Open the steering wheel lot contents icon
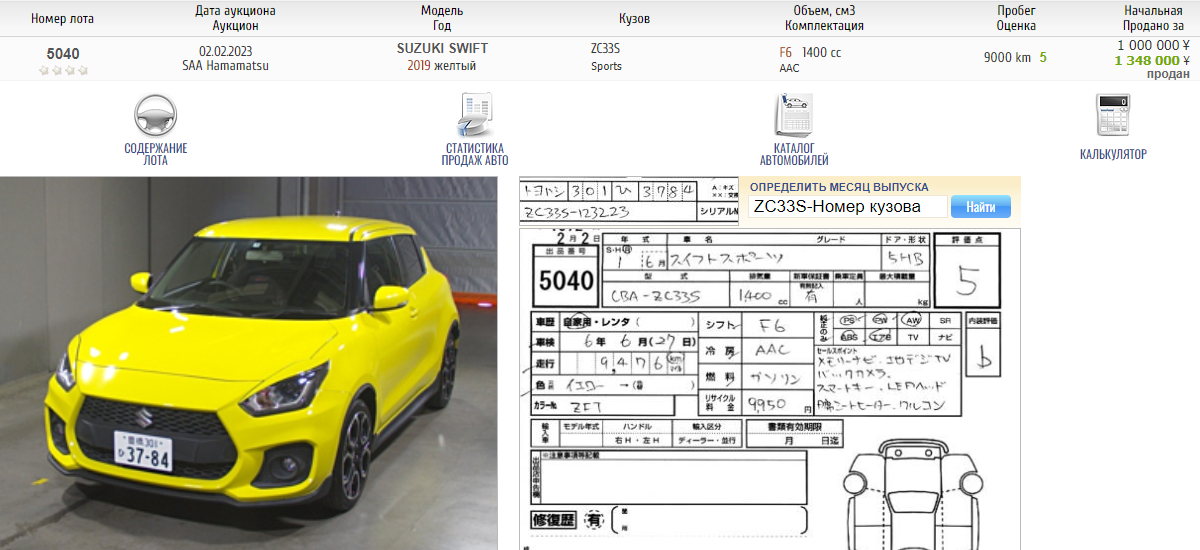The width and height of the screenshot is (1200, 550). click(x=155, y=115)
